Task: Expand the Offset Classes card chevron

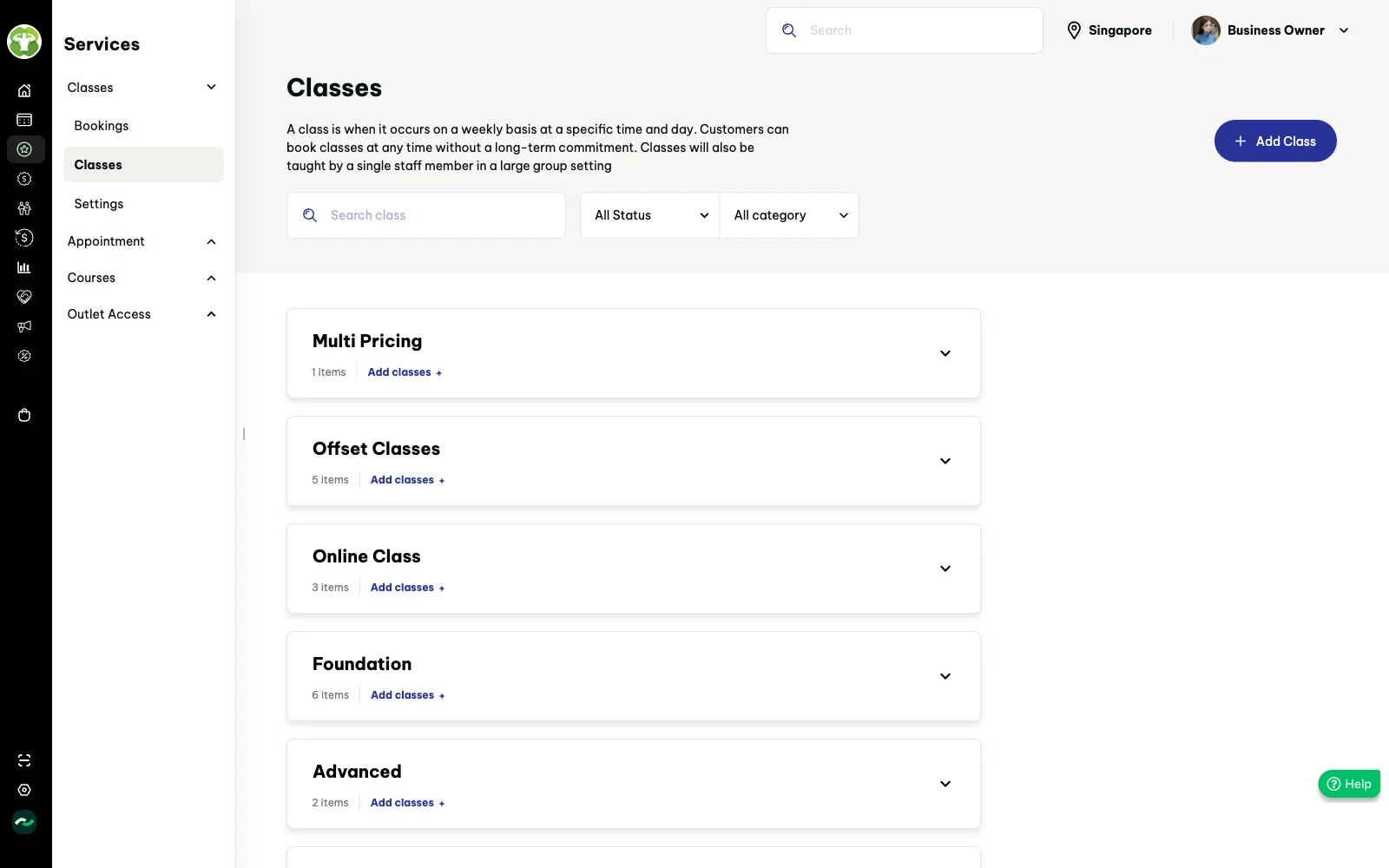Action: click(945, 461)
